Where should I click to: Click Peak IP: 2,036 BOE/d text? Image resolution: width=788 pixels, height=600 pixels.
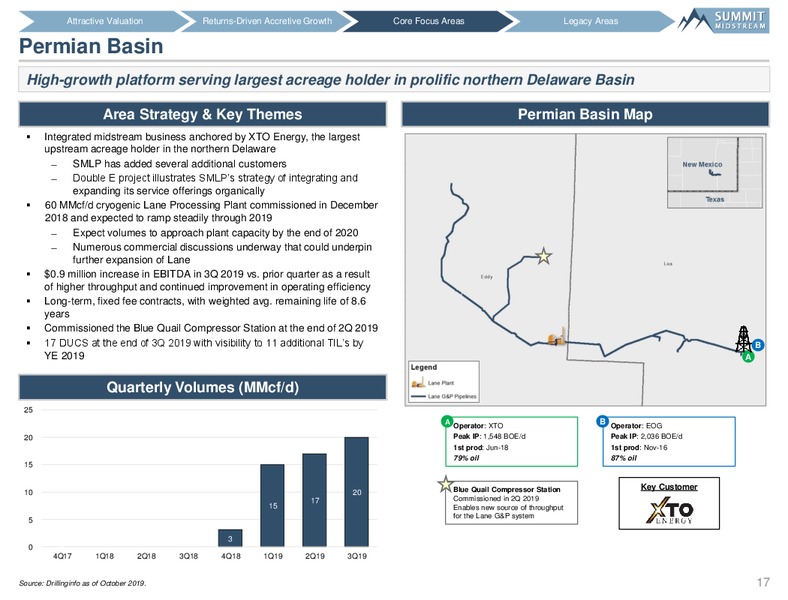point(647,436)
